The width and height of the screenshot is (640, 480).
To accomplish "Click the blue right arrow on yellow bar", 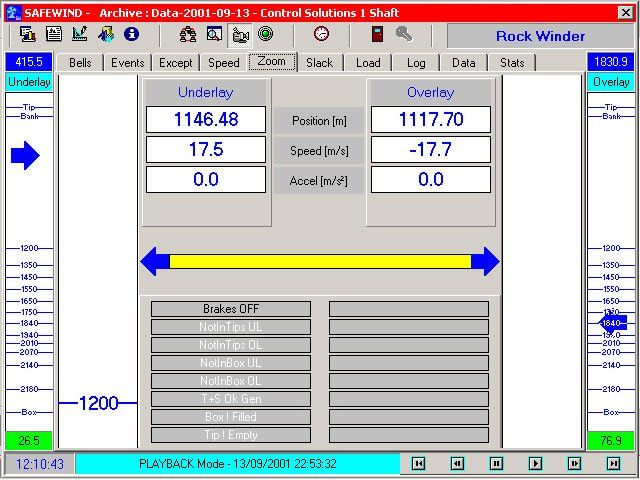I will 486,262.
